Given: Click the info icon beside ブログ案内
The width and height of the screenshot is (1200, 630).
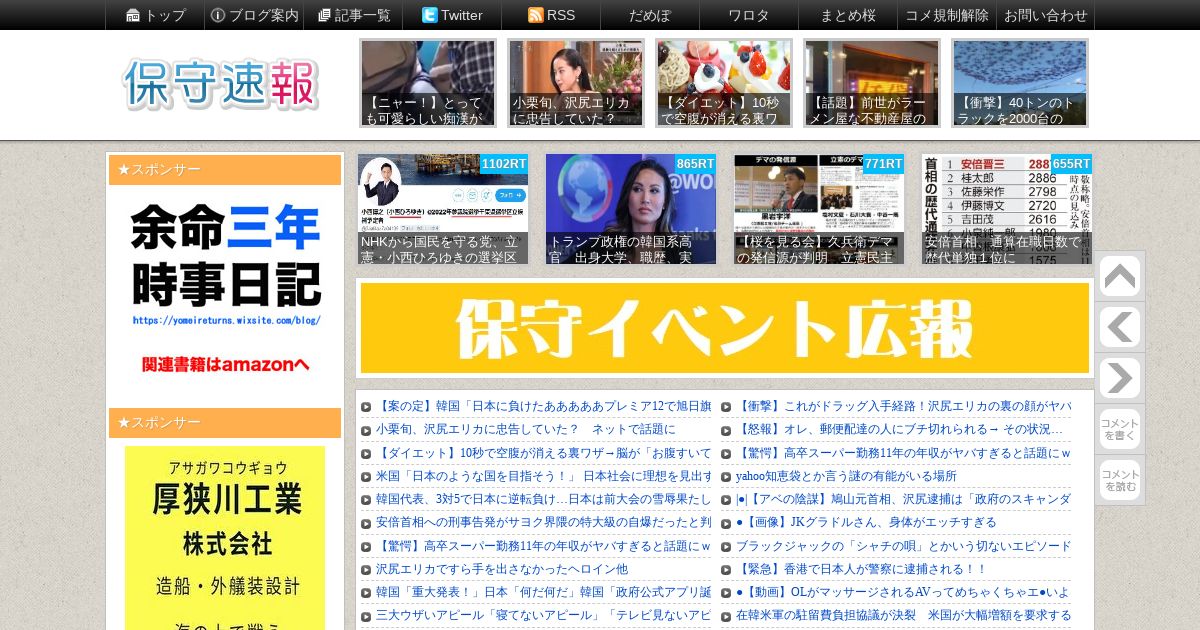Looking at the screenshot, I should tap(218, 15).
